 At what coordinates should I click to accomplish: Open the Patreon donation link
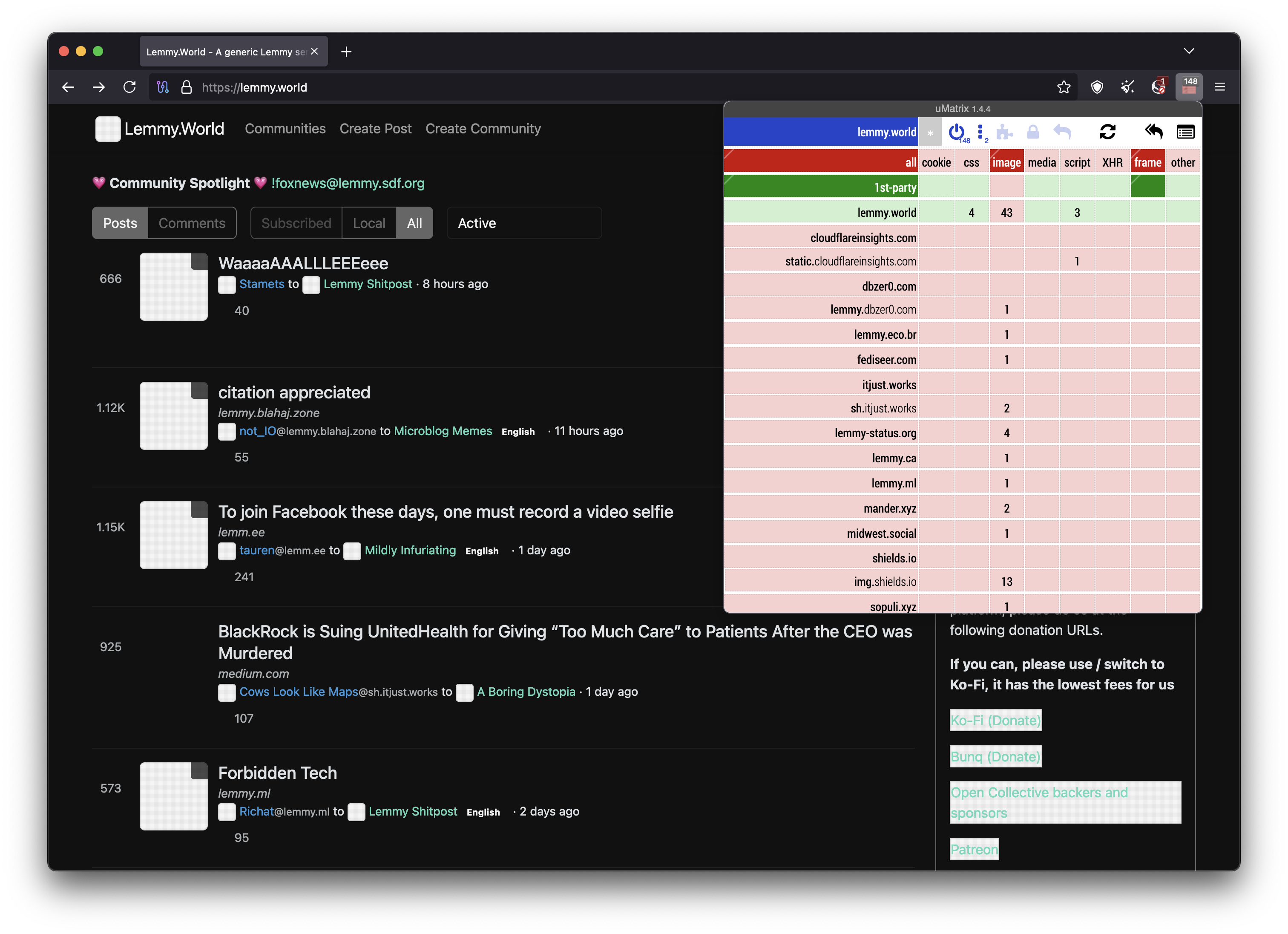[x=975, y=850]
